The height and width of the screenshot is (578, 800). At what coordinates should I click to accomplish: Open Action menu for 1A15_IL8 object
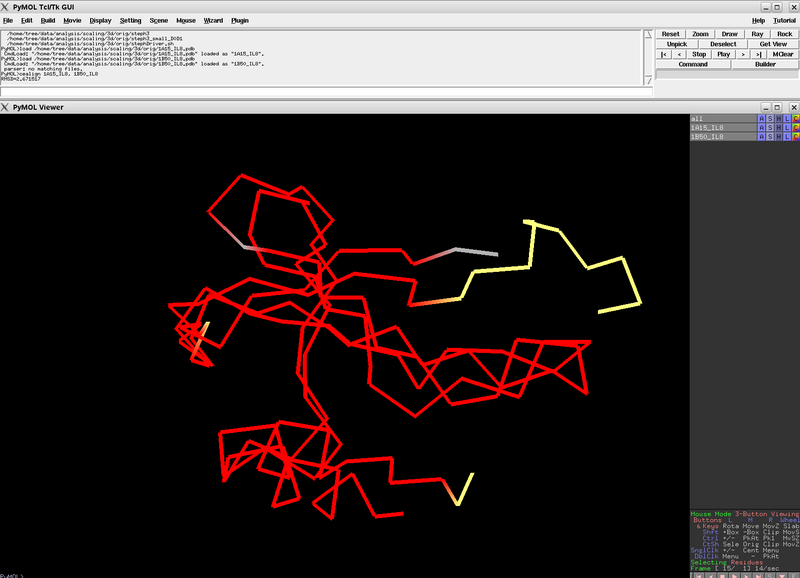point(762,128)
